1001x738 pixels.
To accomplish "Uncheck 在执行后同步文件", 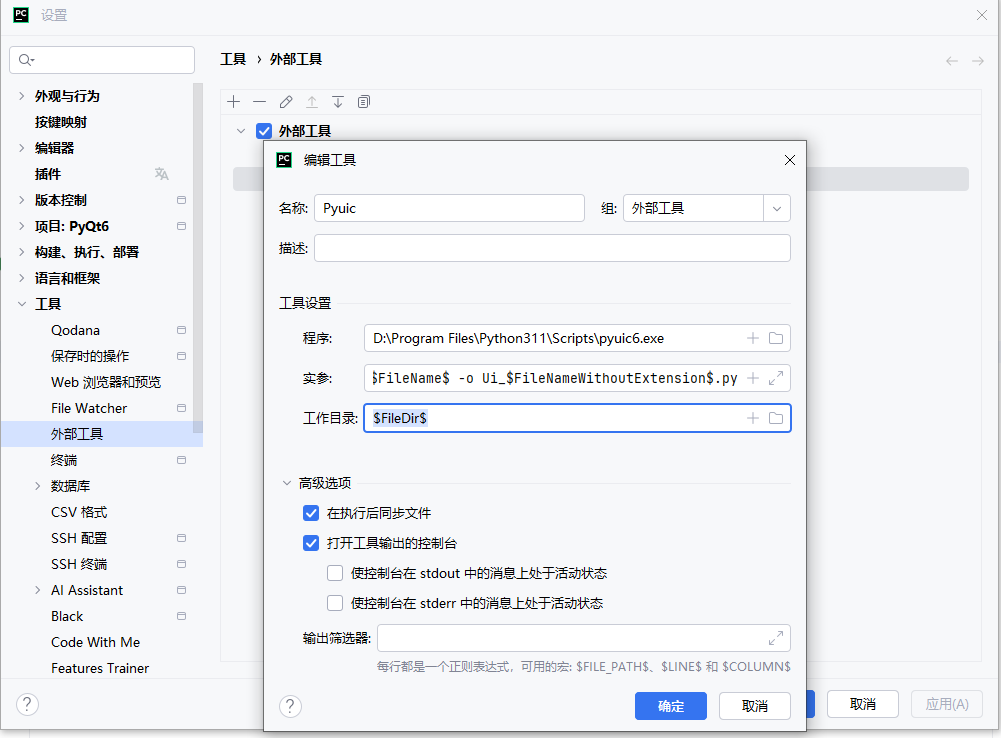I will coord(311,513).
